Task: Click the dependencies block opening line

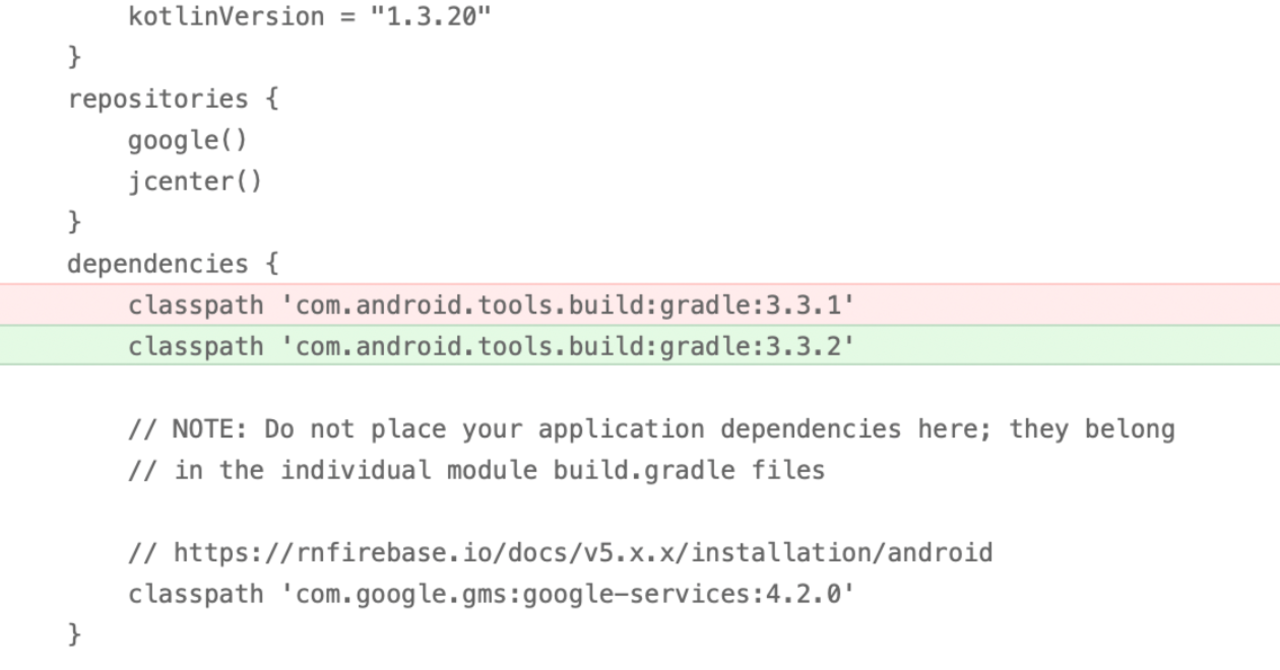Action: [173, 264]
